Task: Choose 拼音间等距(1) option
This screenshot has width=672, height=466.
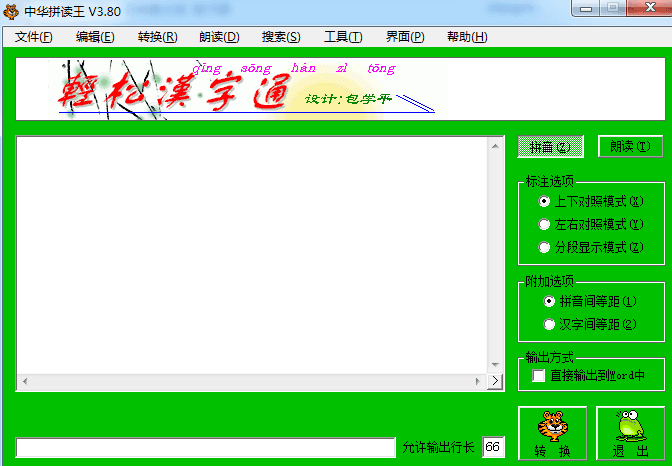Action: [590, 301]
